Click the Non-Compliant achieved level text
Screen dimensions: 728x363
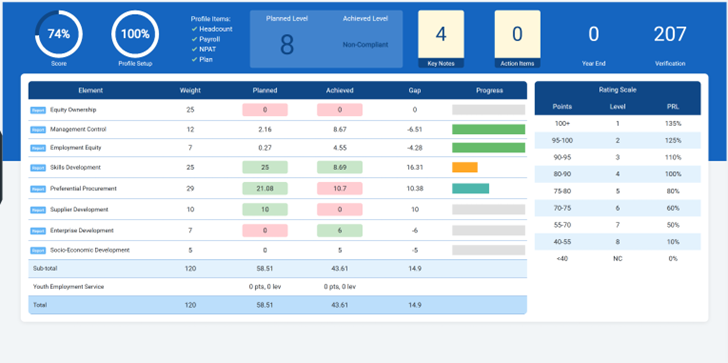tap(365, 45)
